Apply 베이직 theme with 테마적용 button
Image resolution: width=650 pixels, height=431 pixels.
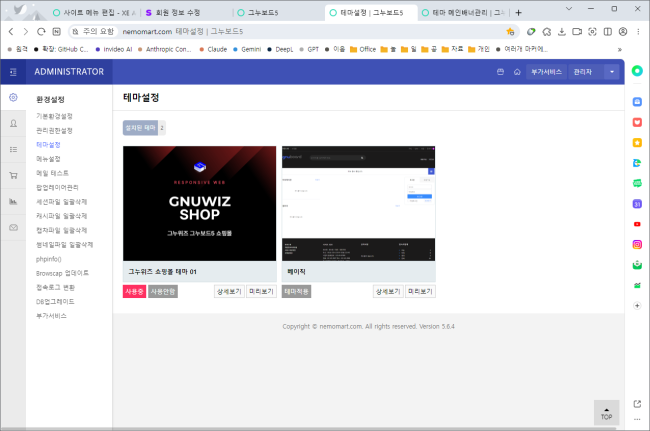(x=296, y=291)
